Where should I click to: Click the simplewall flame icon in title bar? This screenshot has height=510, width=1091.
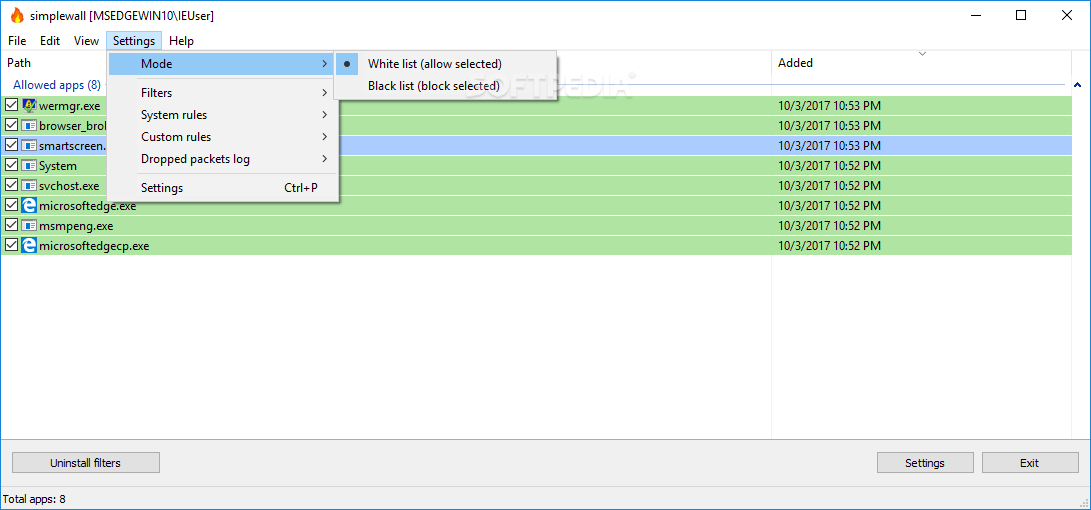17,15
